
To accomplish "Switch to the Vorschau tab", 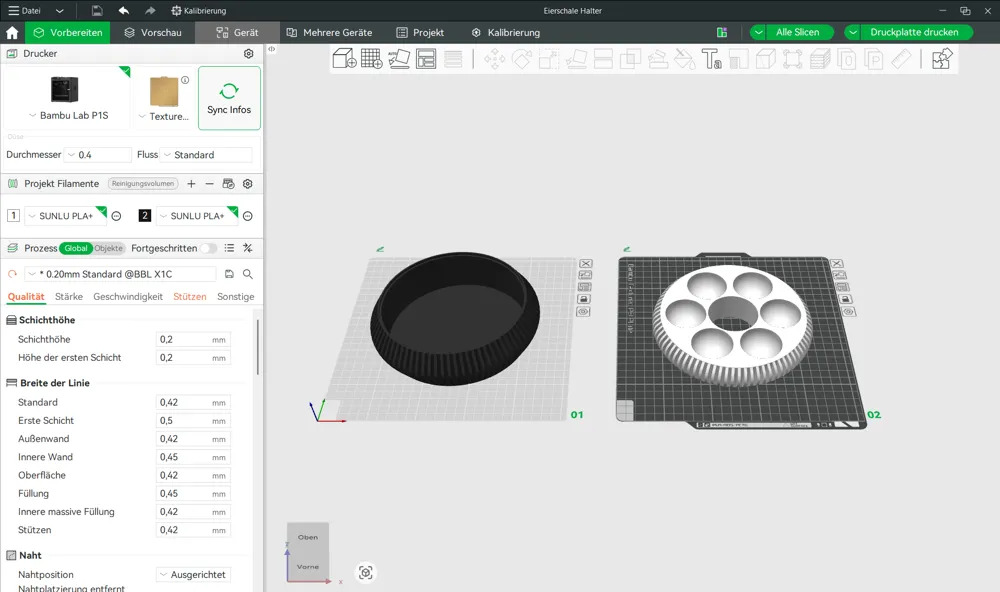I will 152,33.
